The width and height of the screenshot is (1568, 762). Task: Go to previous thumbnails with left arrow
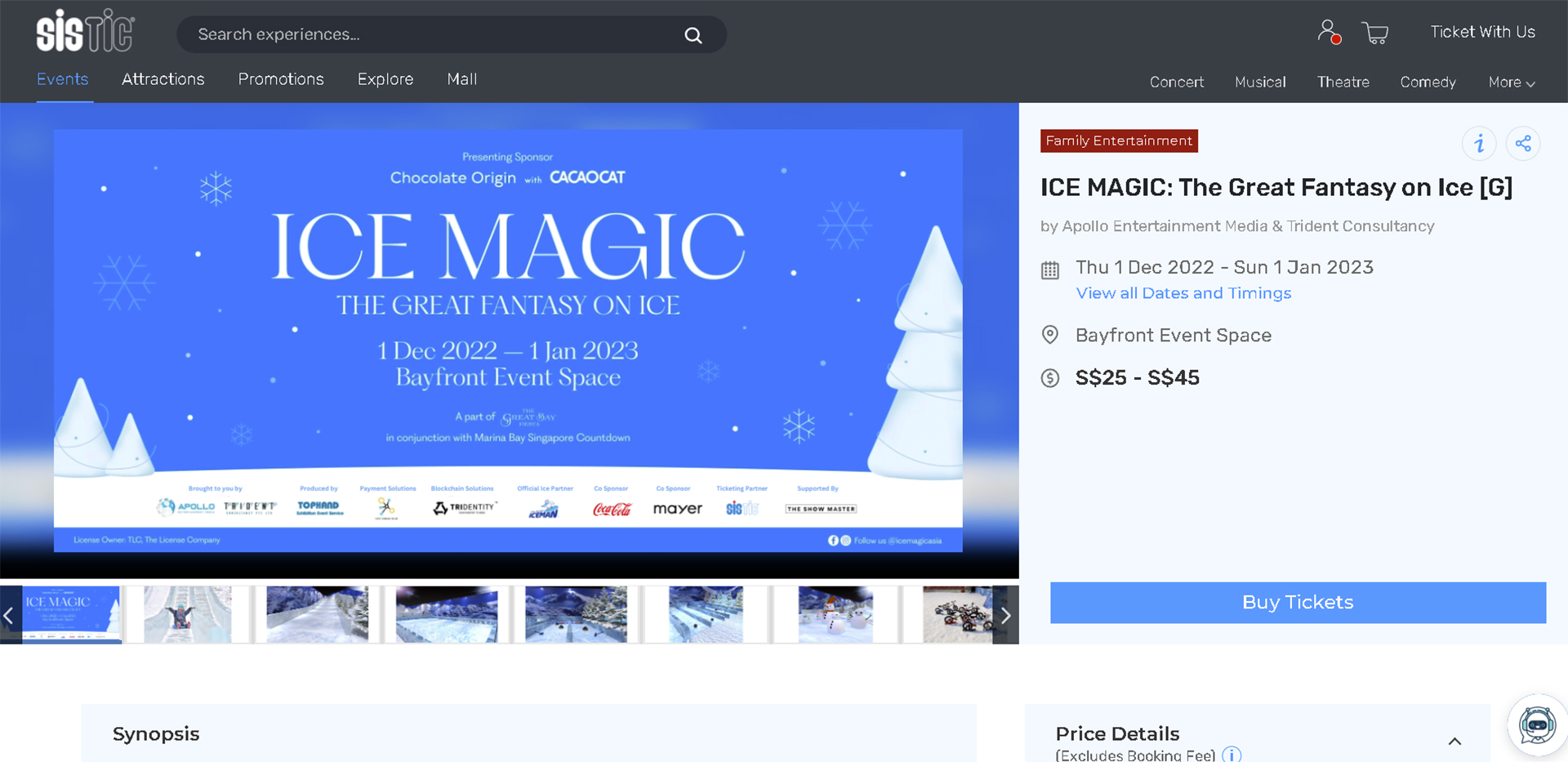coord(9,615)
